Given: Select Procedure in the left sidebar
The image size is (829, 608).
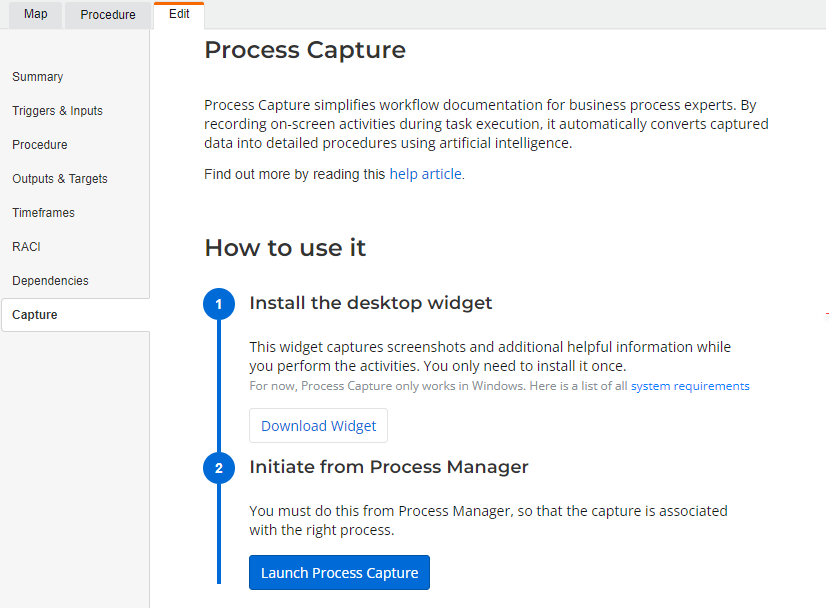Looking at the screenshot, I should tap(40, 144).
